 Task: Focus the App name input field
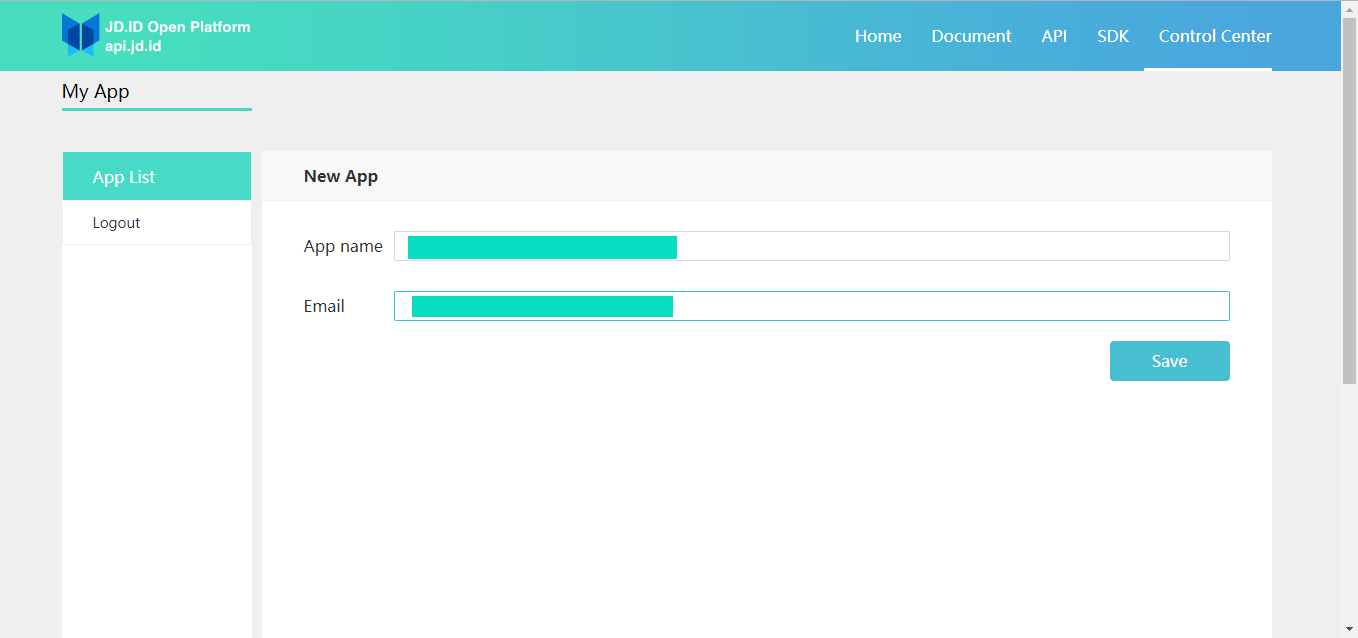[812, 246]
